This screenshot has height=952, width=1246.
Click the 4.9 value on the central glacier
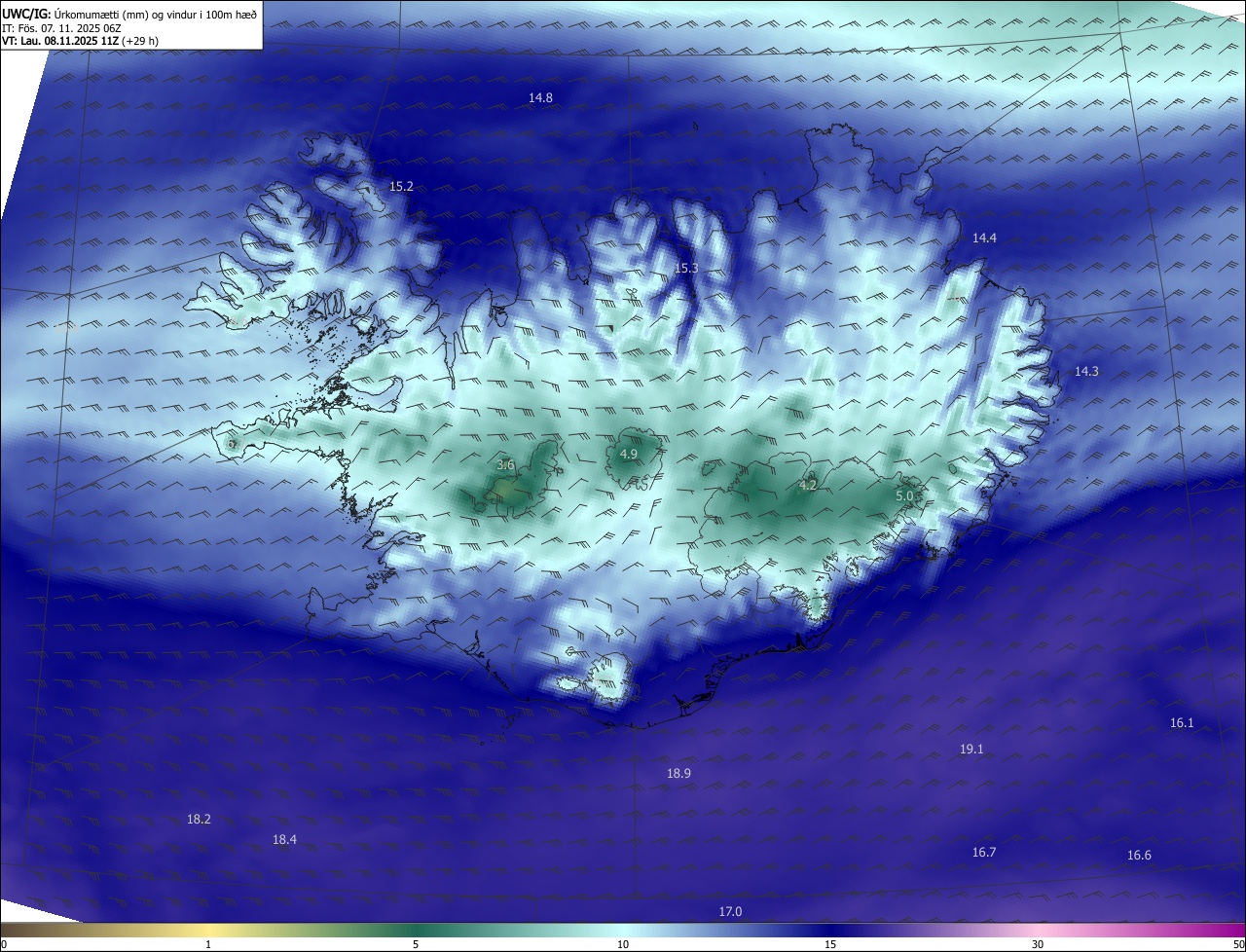click(629, 455)
